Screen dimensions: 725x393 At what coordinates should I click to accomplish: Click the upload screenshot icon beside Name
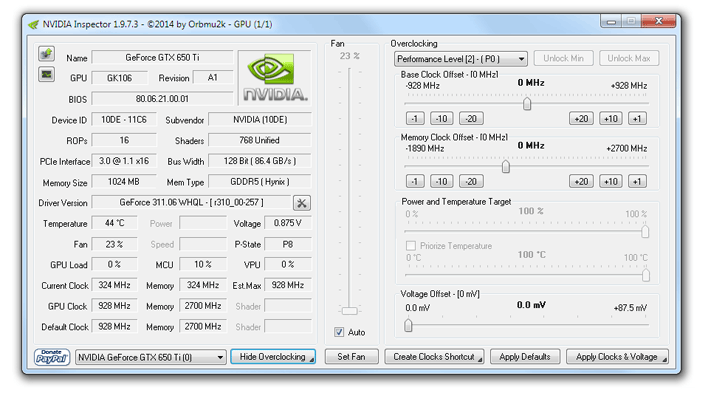[46, 54]
